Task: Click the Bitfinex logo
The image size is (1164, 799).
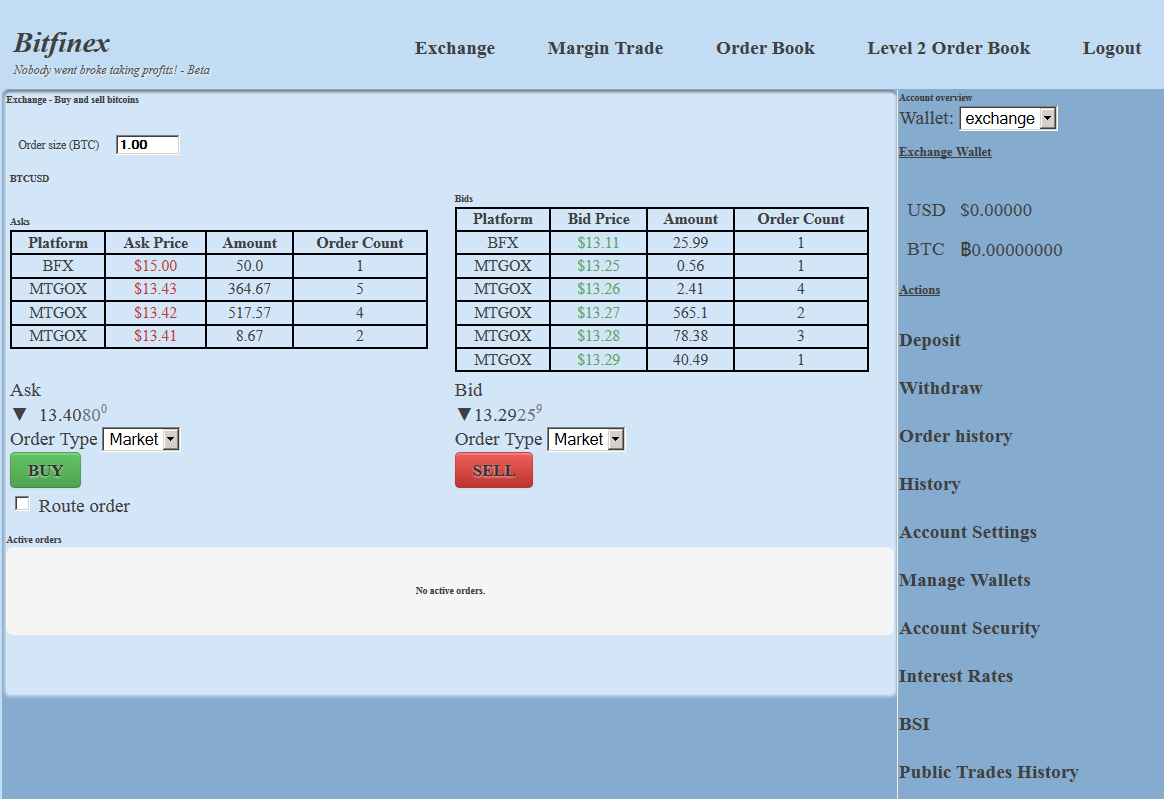Action: click(62, 43)
